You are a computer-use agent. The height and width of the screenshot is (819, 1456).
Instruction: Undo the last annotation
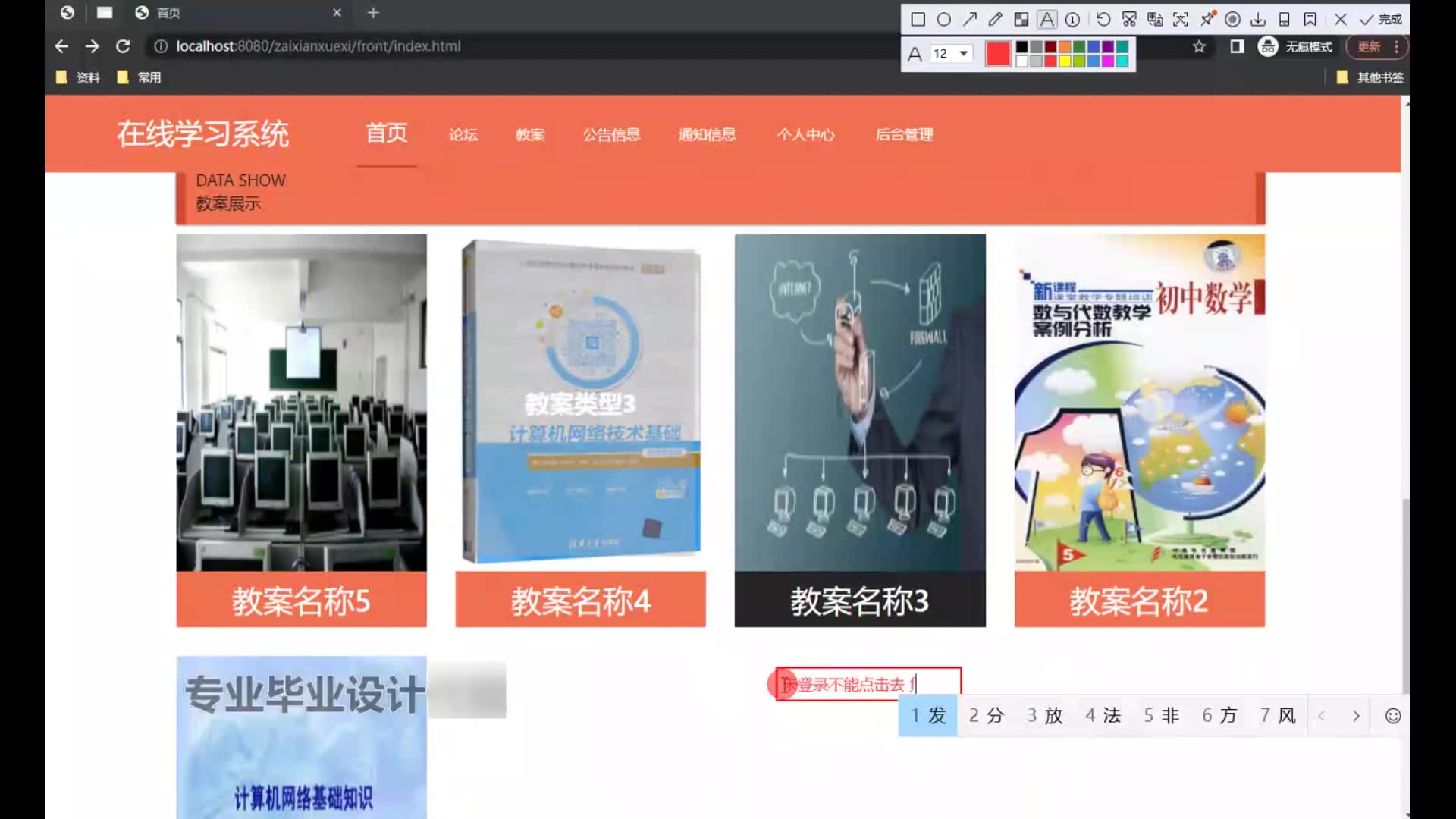tap(1103, 20)
